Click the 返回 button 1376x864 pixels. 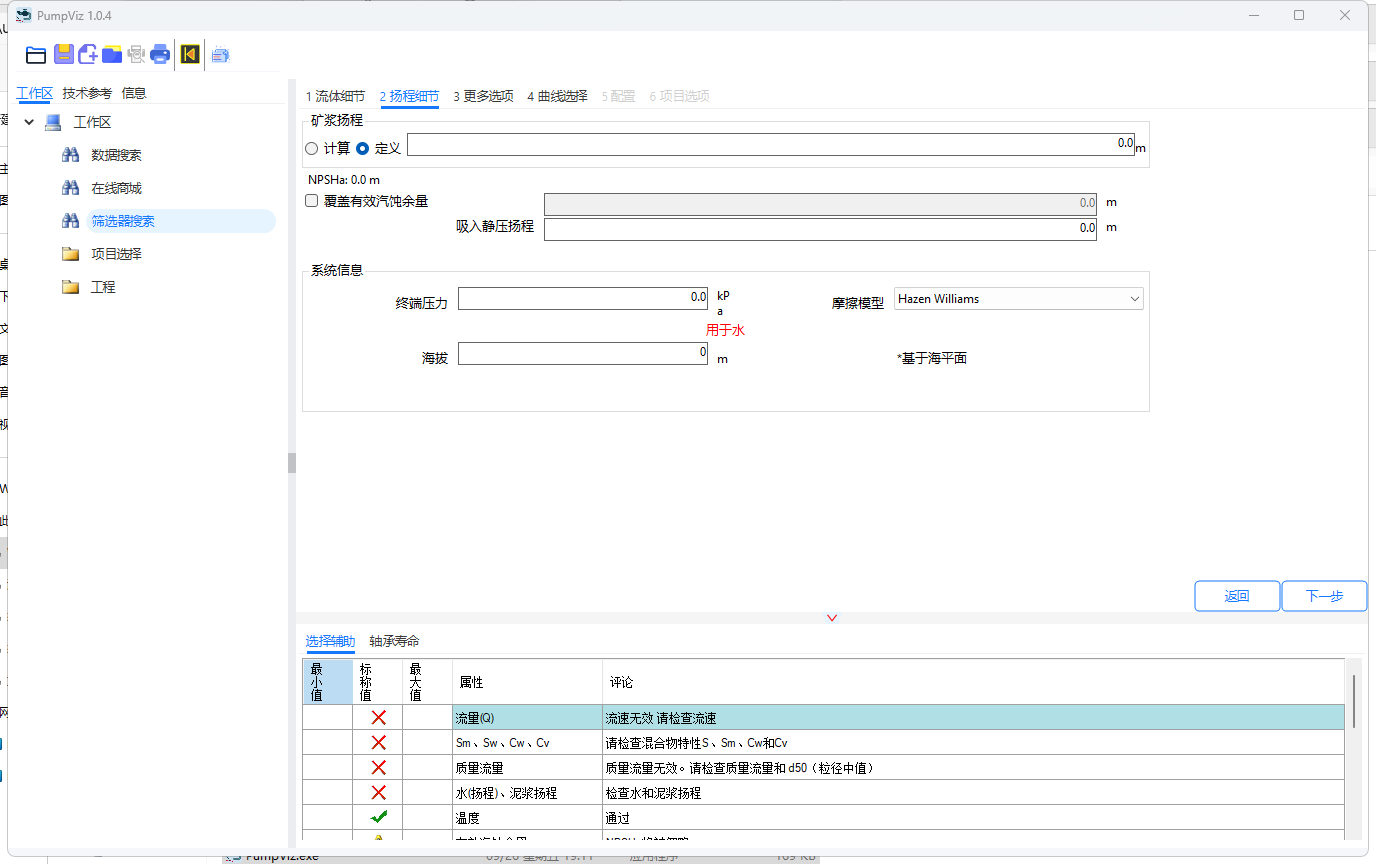coord(1237,596)
